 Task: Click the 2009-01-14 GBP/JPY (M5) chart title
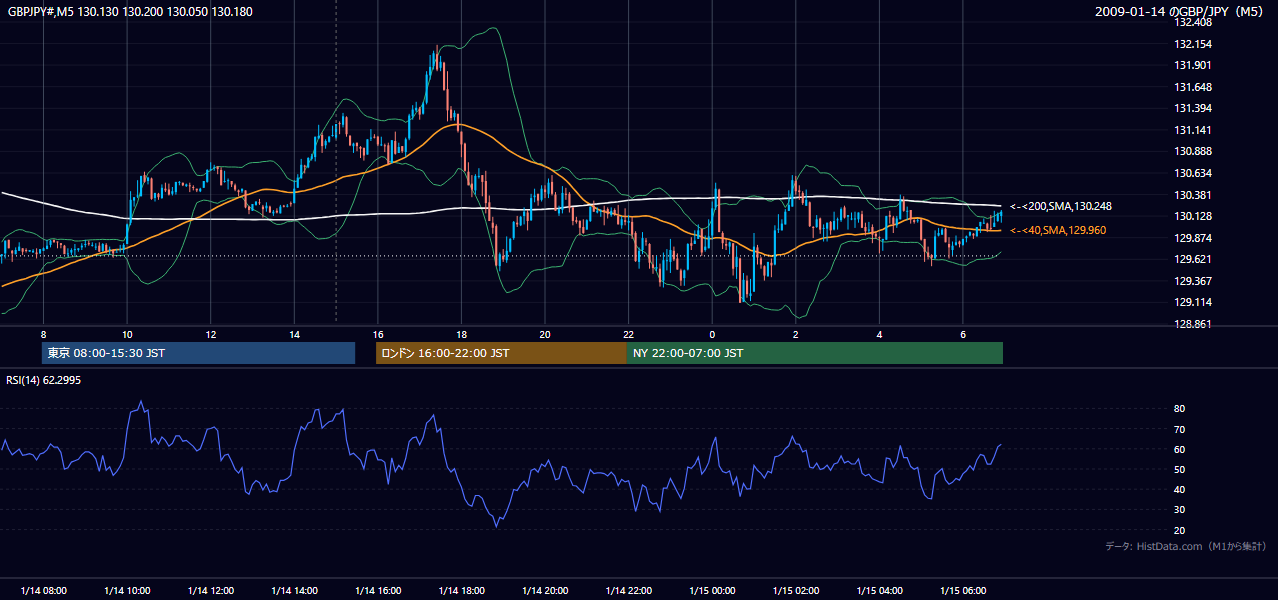1180,11
